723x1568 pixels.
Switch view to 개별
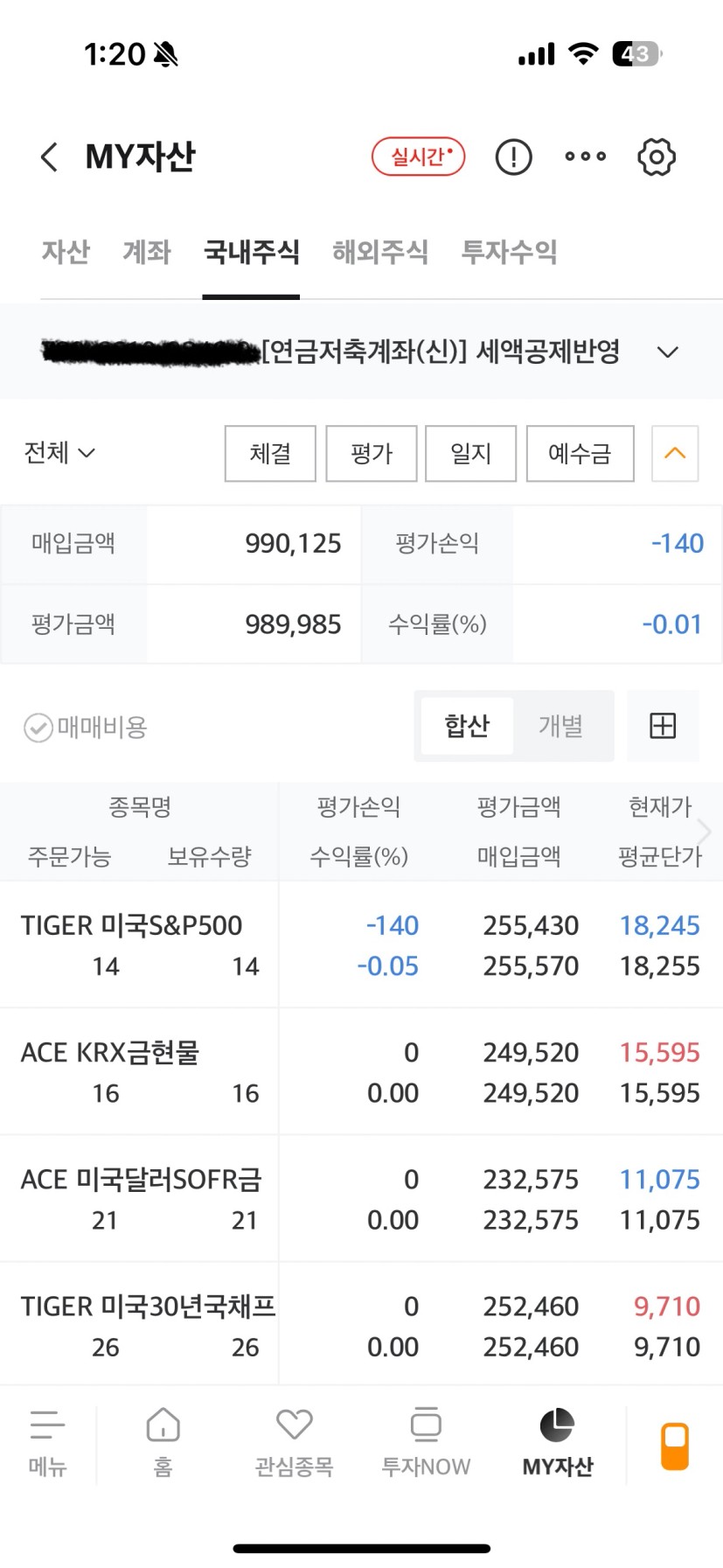click(x=560, y=726)
